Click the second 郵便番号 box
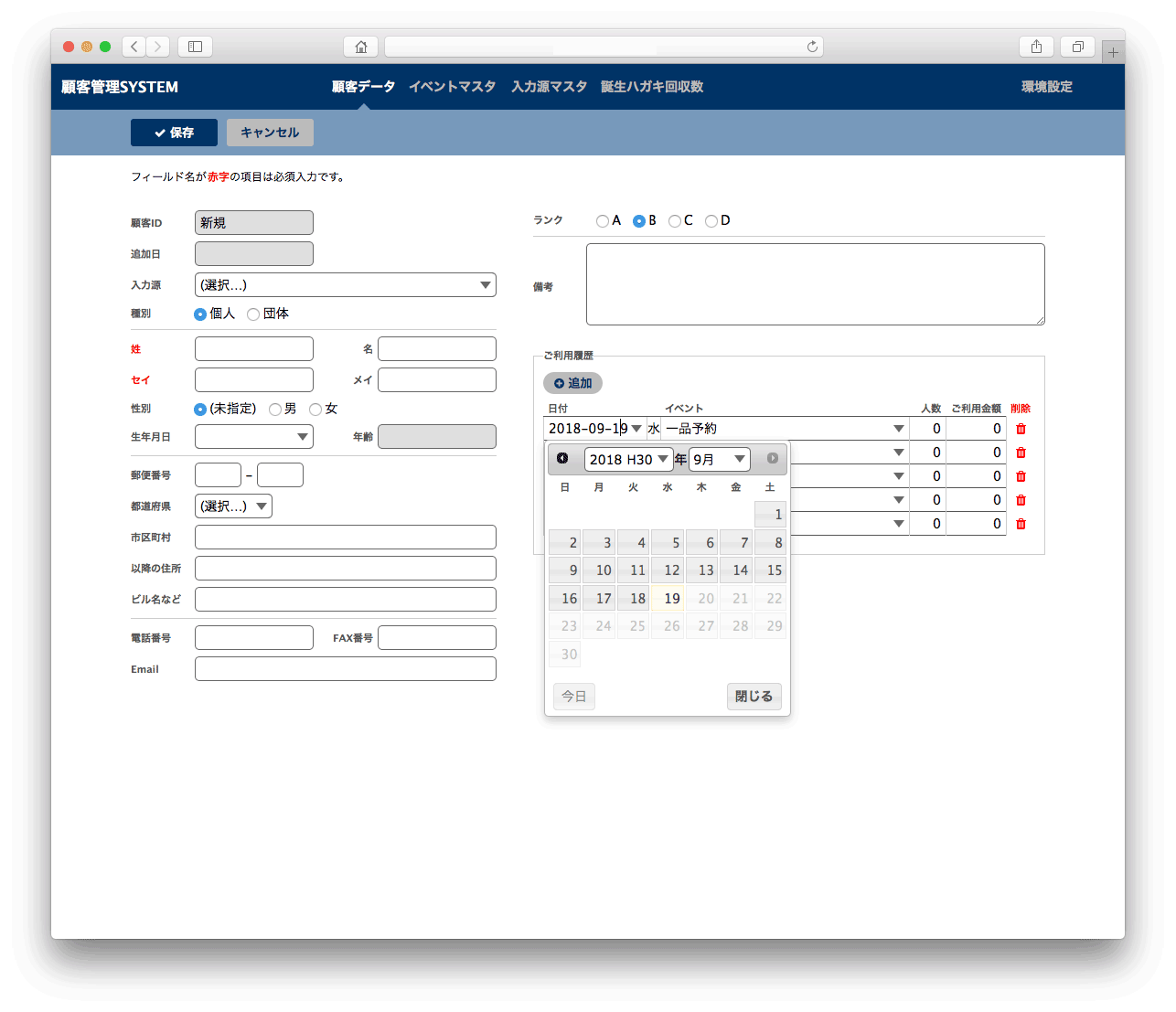The image size is (1176, 1012). tap(280, 474)
